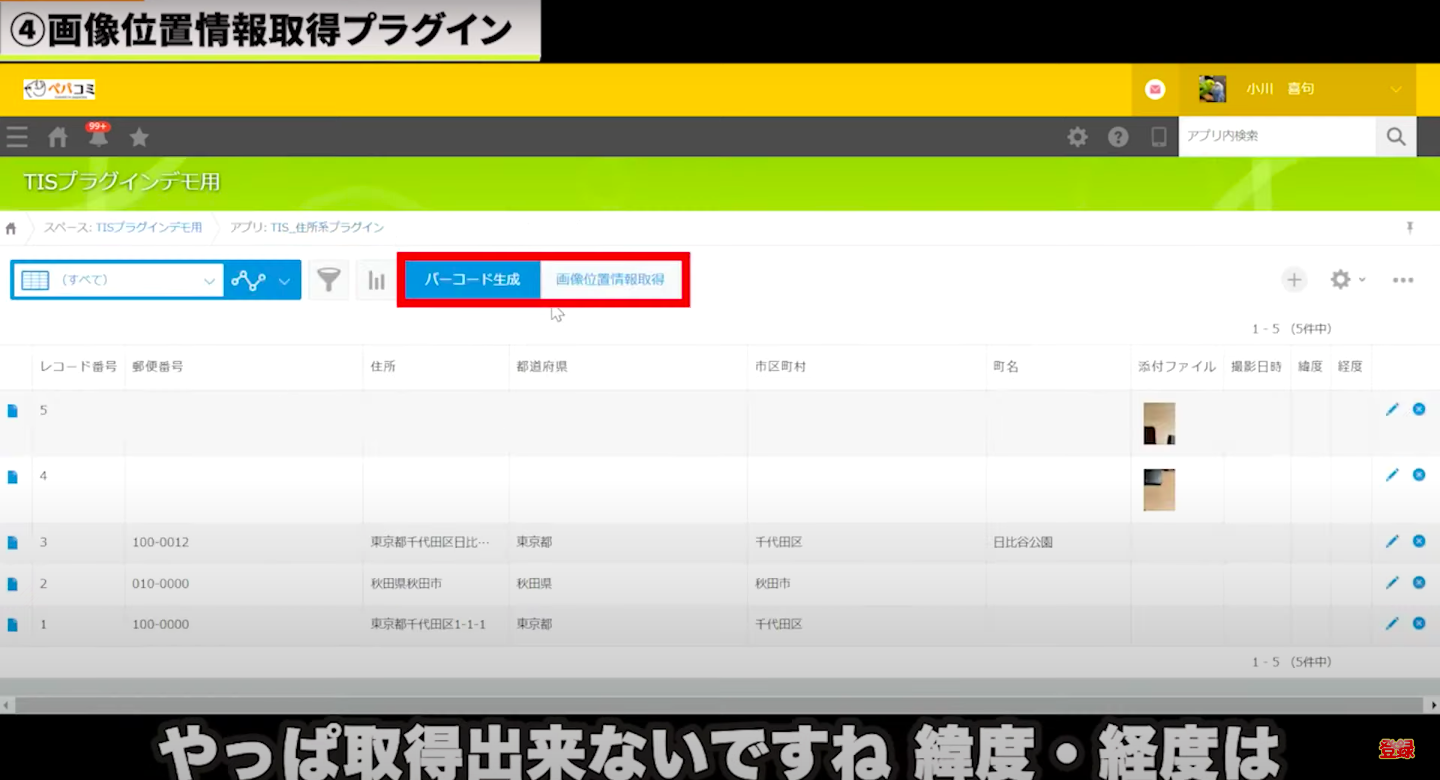Open attached image thumbnail in record 5

(x=1159, y=424)
